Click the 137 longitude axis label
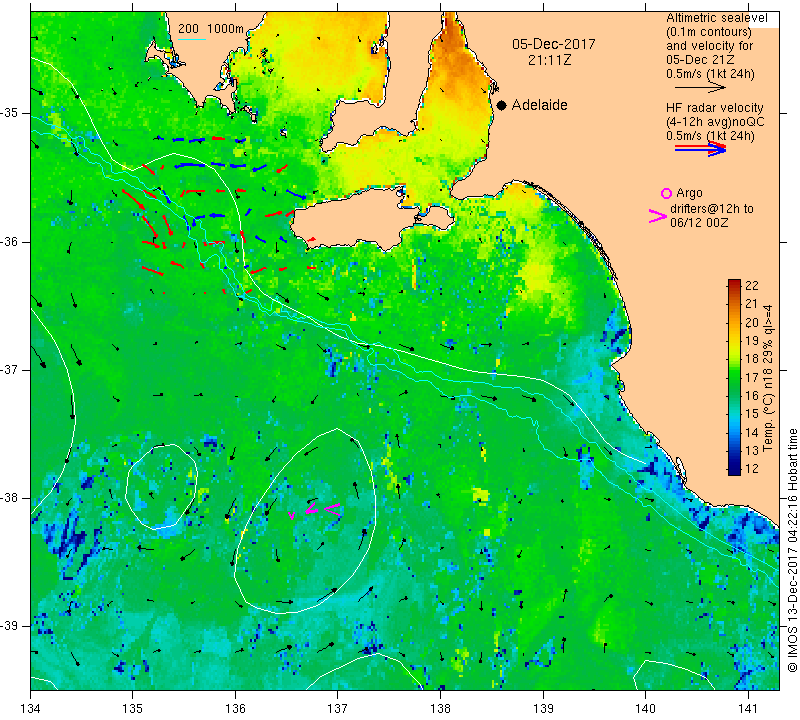 coord(338,709)
